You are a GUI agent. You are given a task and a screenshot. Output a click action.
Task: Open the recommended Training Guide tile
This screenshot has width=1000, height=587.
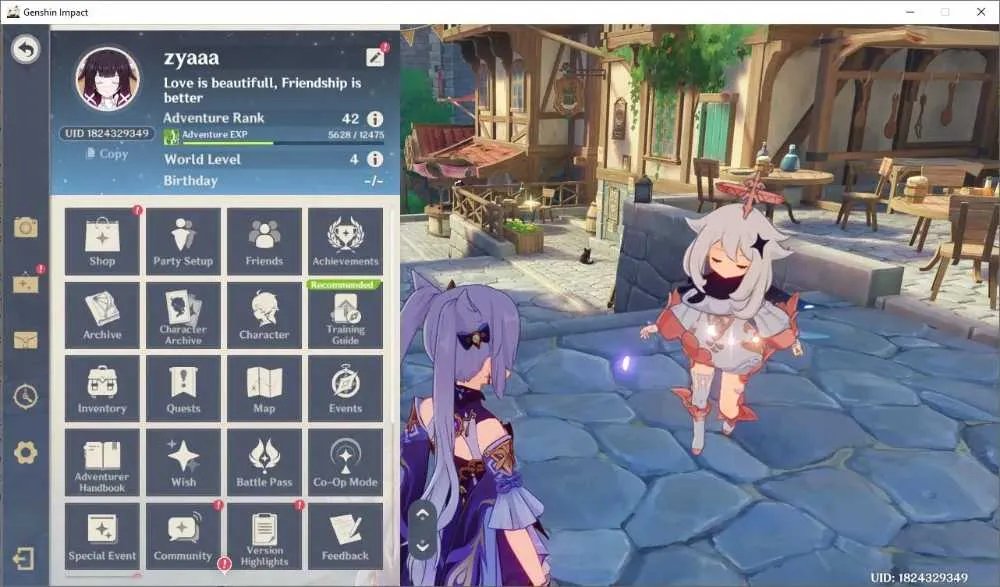tap(346, 315)
